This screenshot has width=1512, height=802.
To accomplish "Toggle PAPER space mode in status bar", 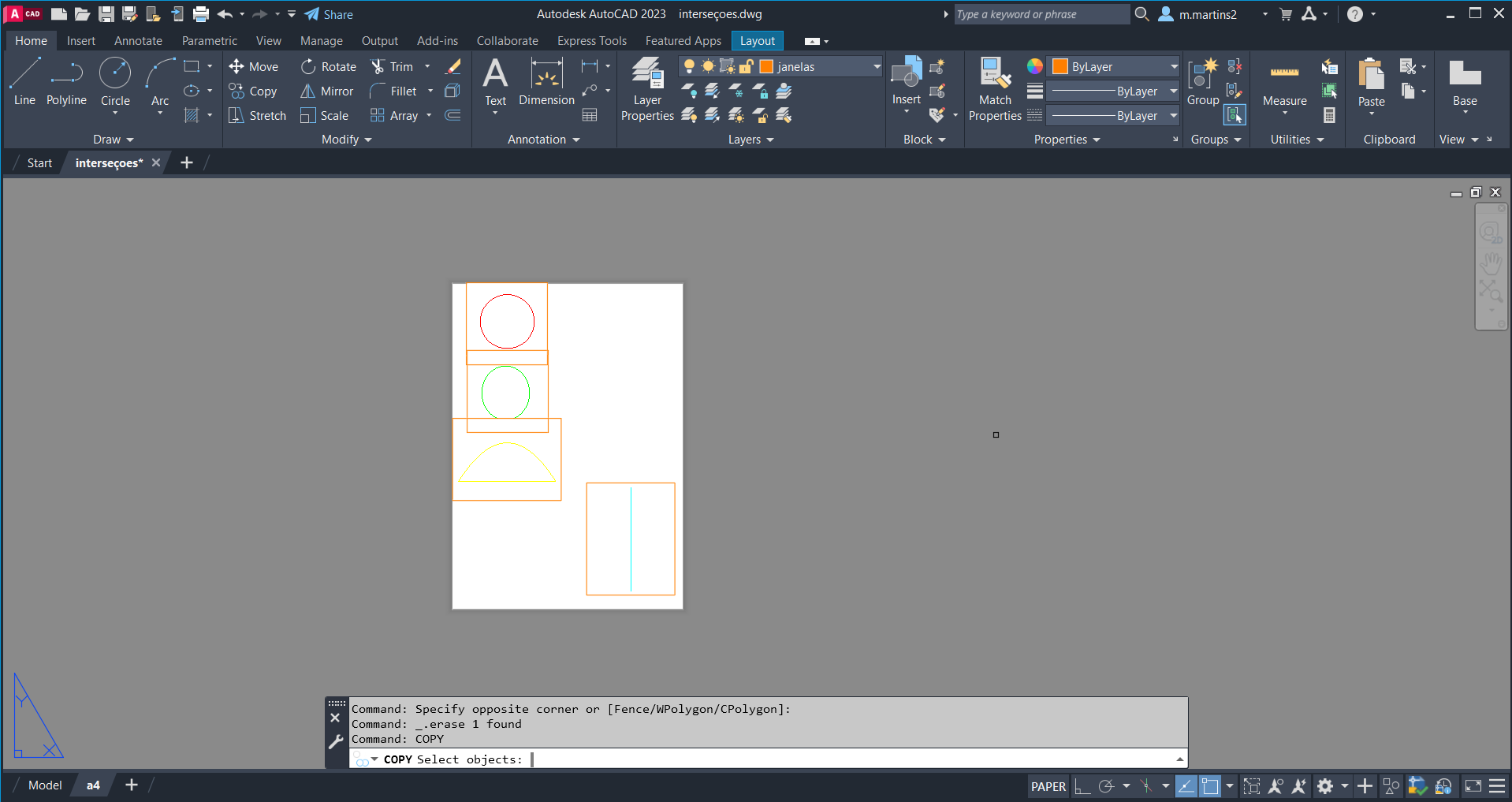I will [1048, 786].
